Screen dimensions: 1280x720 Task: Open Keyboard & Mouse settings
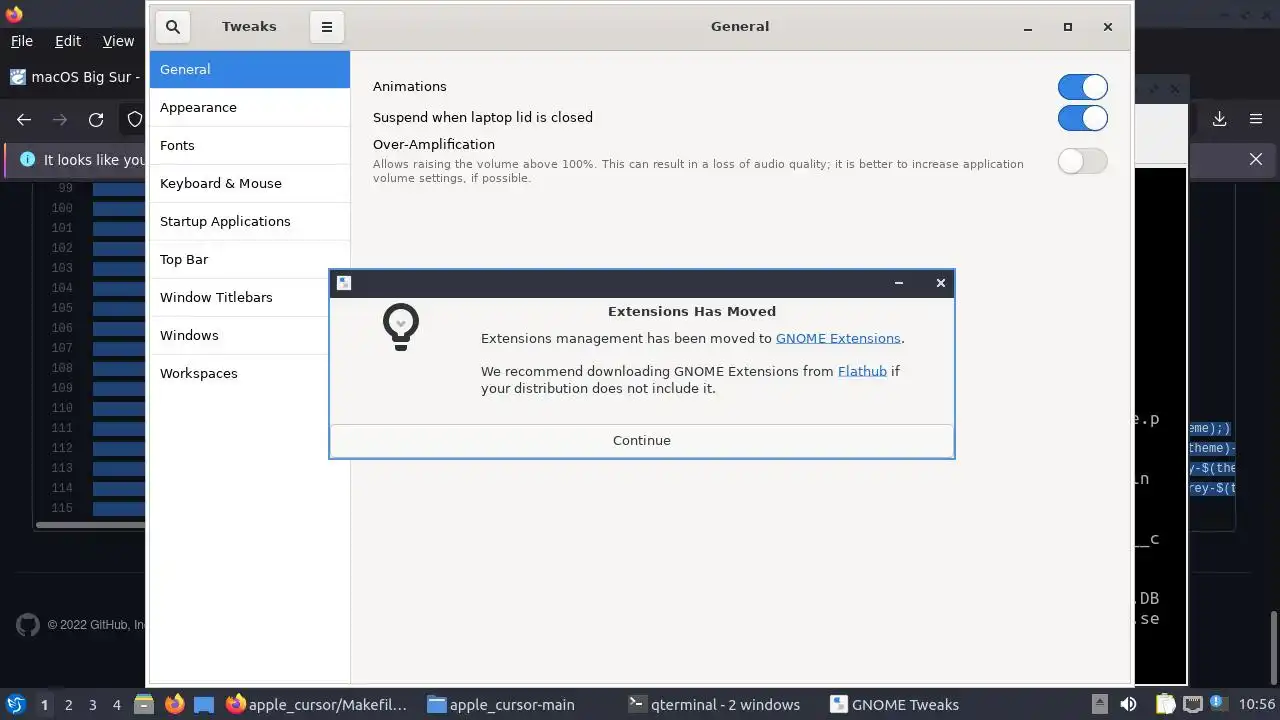click(250, 183)
